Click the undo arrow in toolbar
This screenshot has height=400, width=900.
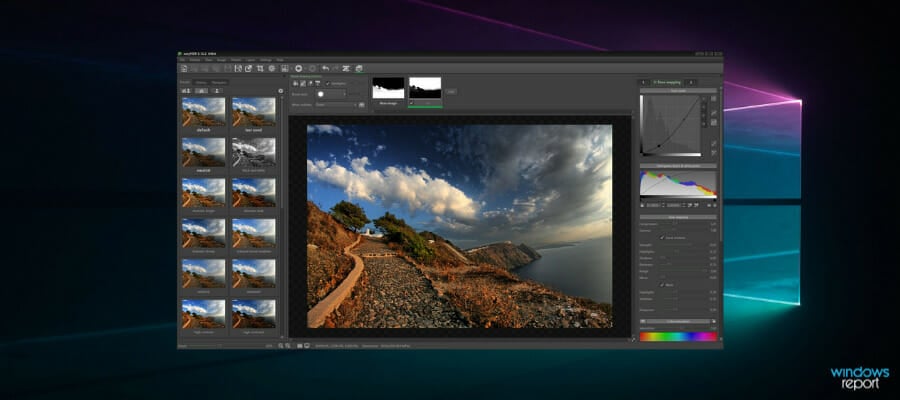[325, 69]
